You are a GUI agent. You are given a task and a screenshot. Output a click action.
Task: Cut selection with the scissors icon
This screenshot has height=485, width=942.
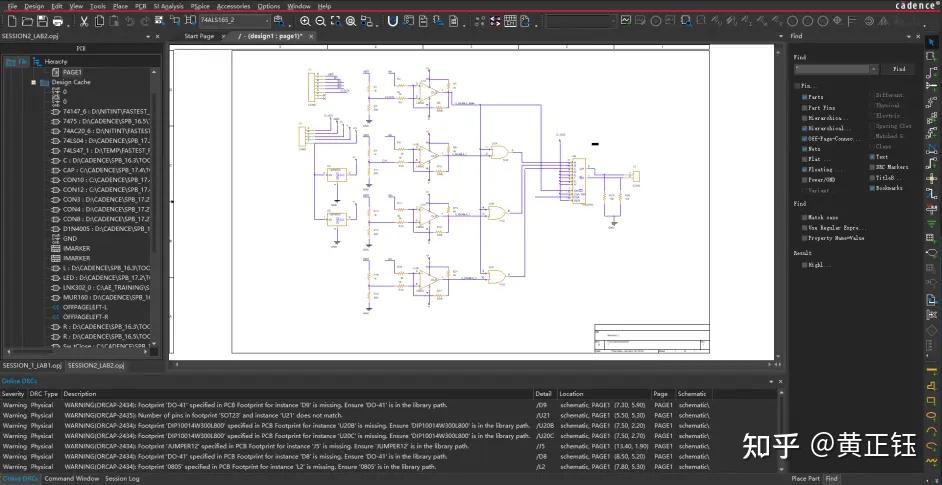[84, 21]
